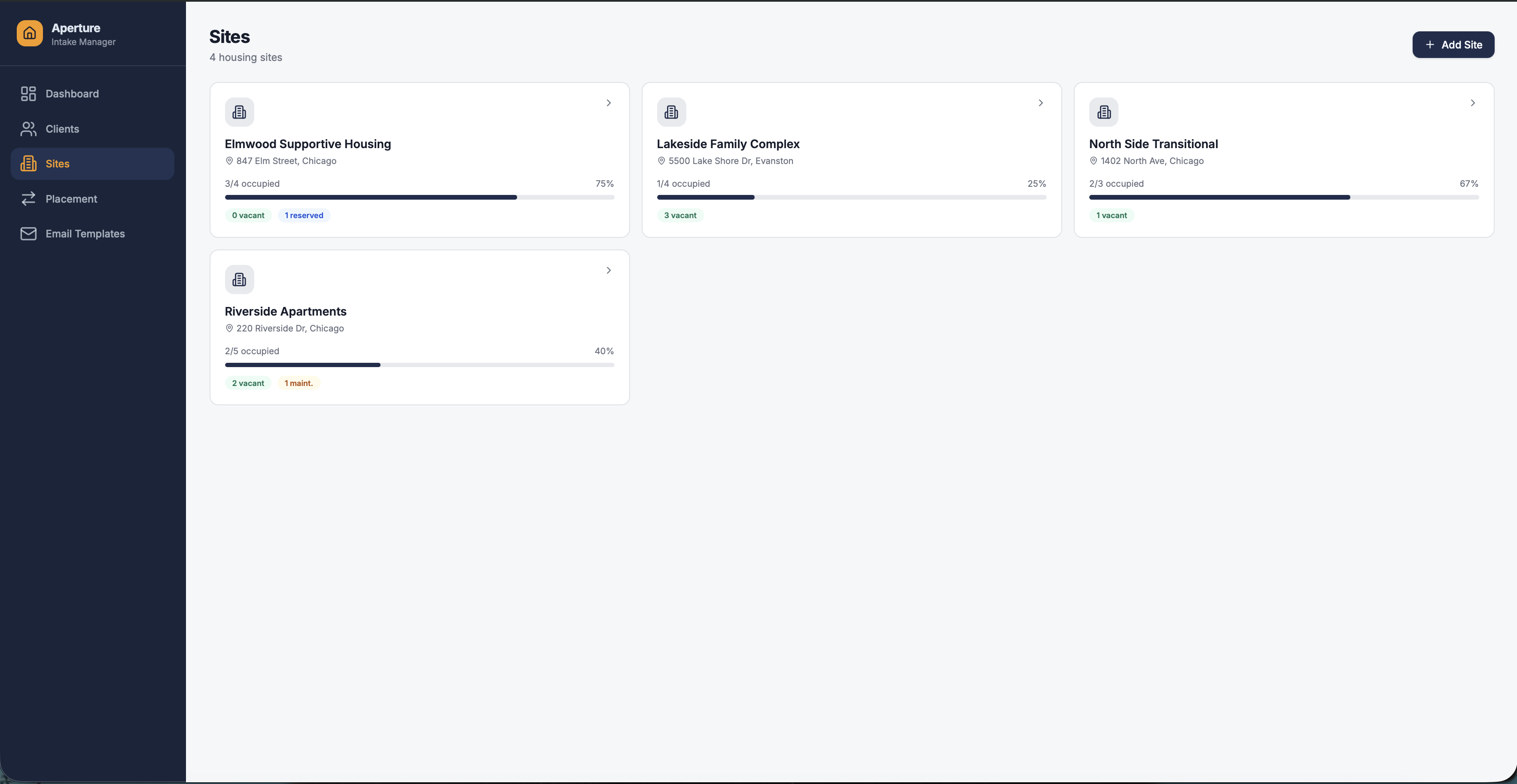Open North Side Transitional via its chevron

point(1473,103)
